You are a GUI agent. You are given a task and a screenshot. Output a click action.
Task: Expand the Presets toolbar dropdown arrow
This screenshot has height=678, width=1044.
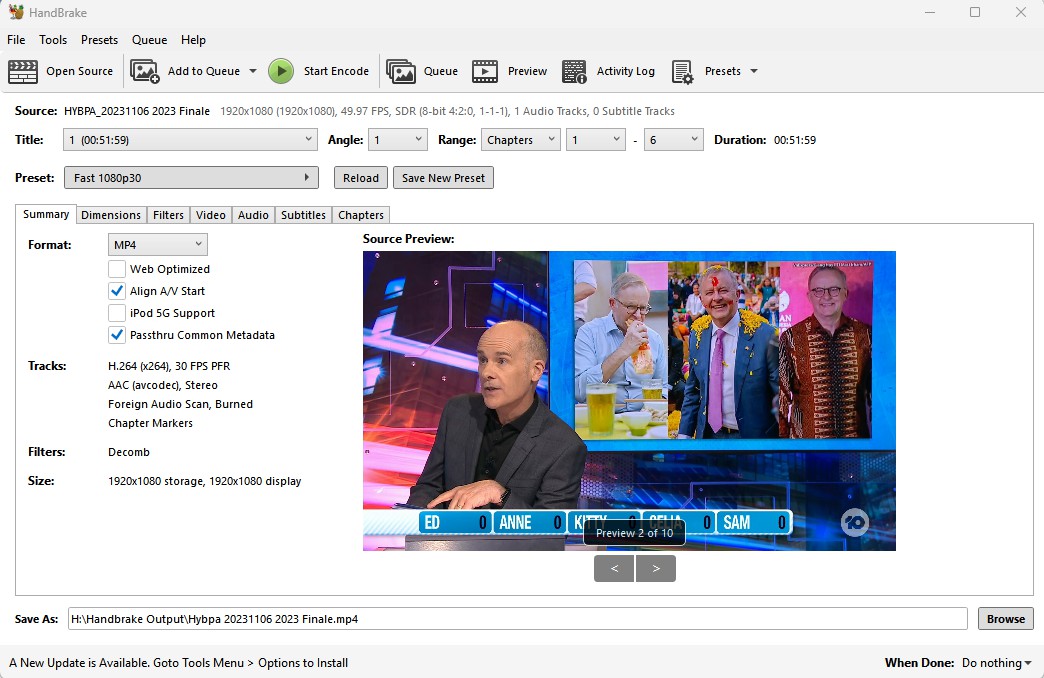tap(754, 71)
